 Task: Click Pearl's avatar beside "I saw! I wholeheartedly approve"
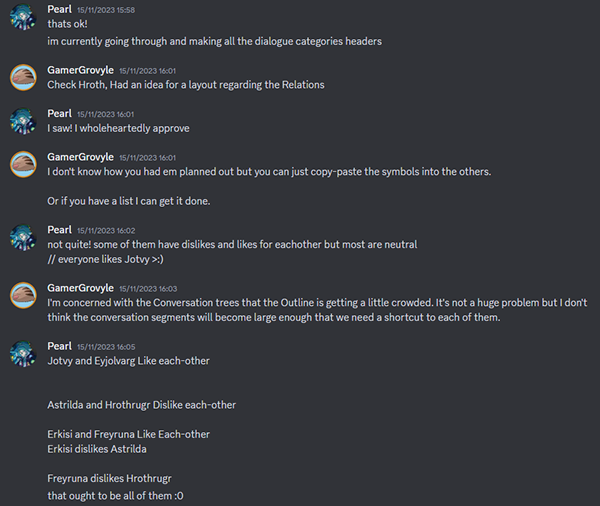point(23,121)
